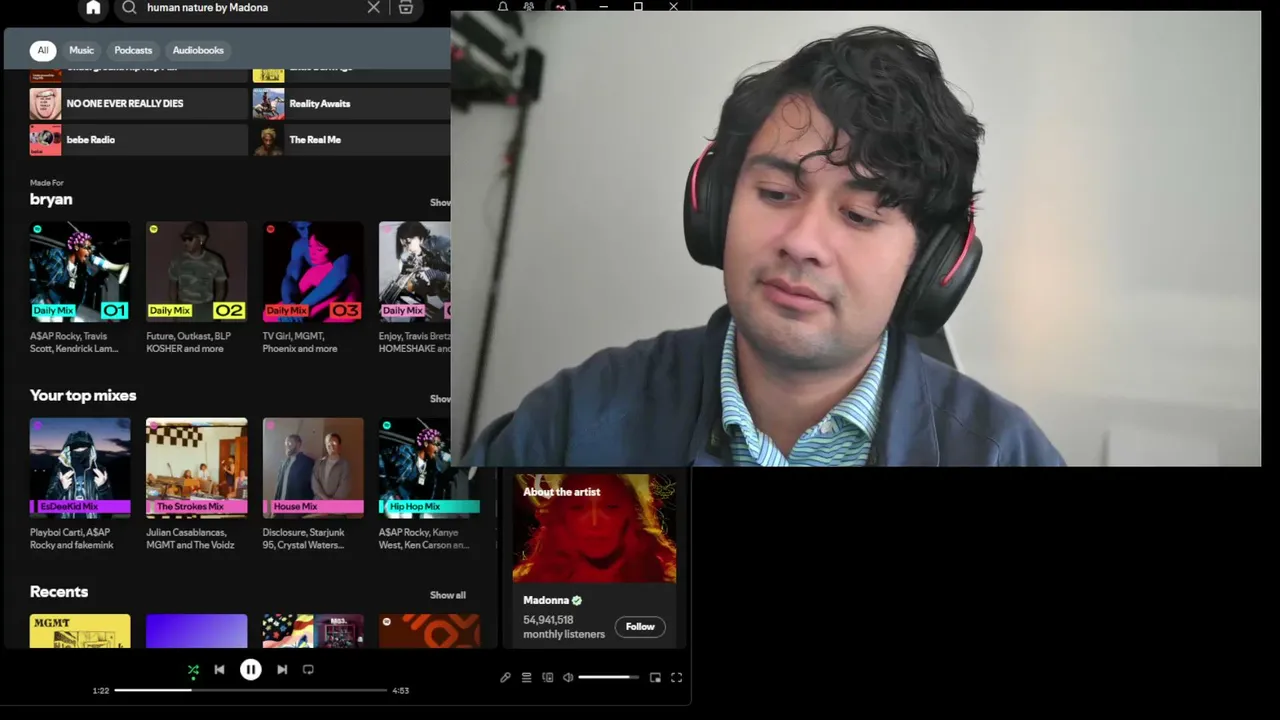Click the total duration 4:53

coord(400,690)
